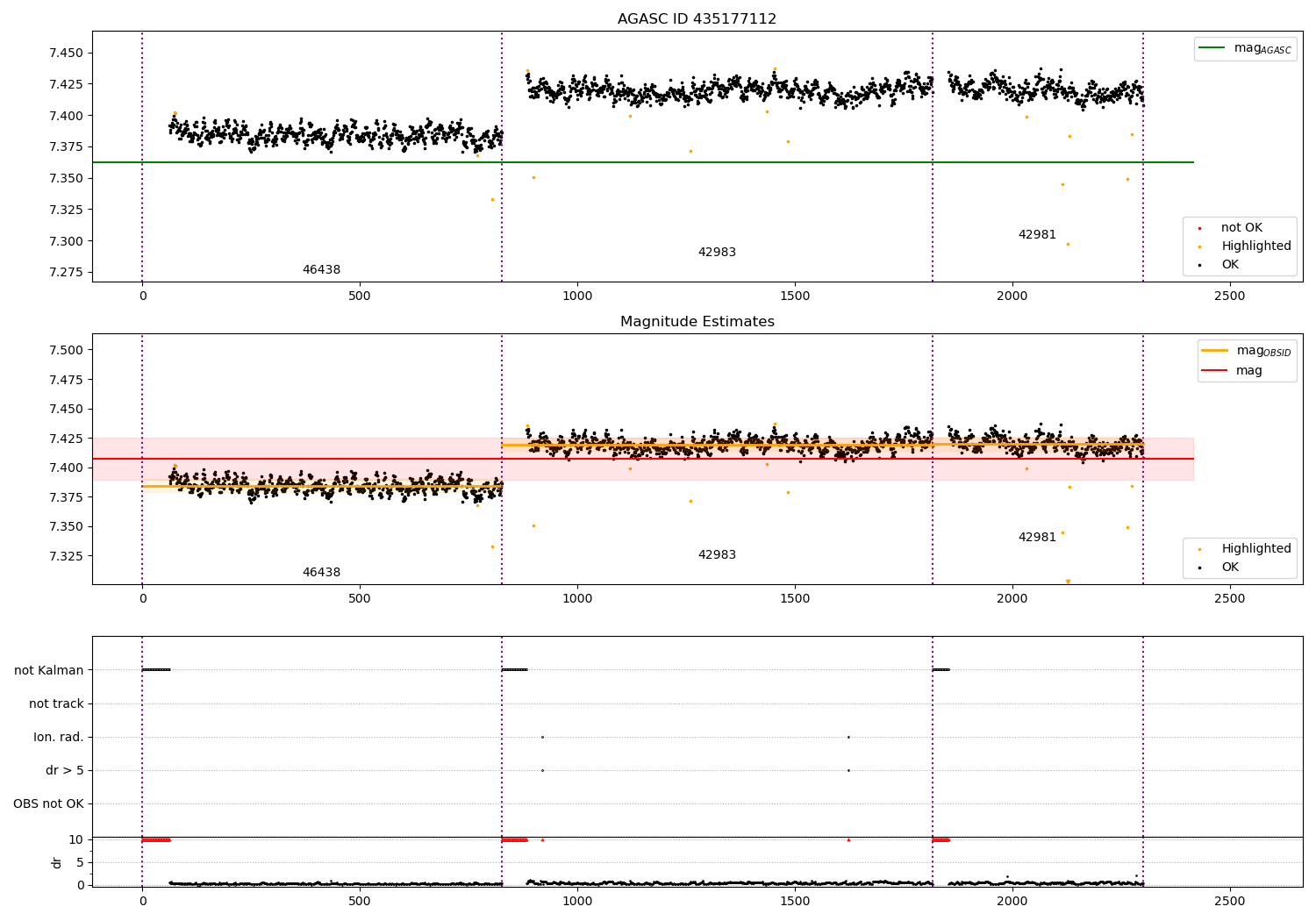This screenshot has width=1316, height=921.
Task: Click the rotated 'dr' y-axis label
Action: pyautogui.click(x=57, y=863)
